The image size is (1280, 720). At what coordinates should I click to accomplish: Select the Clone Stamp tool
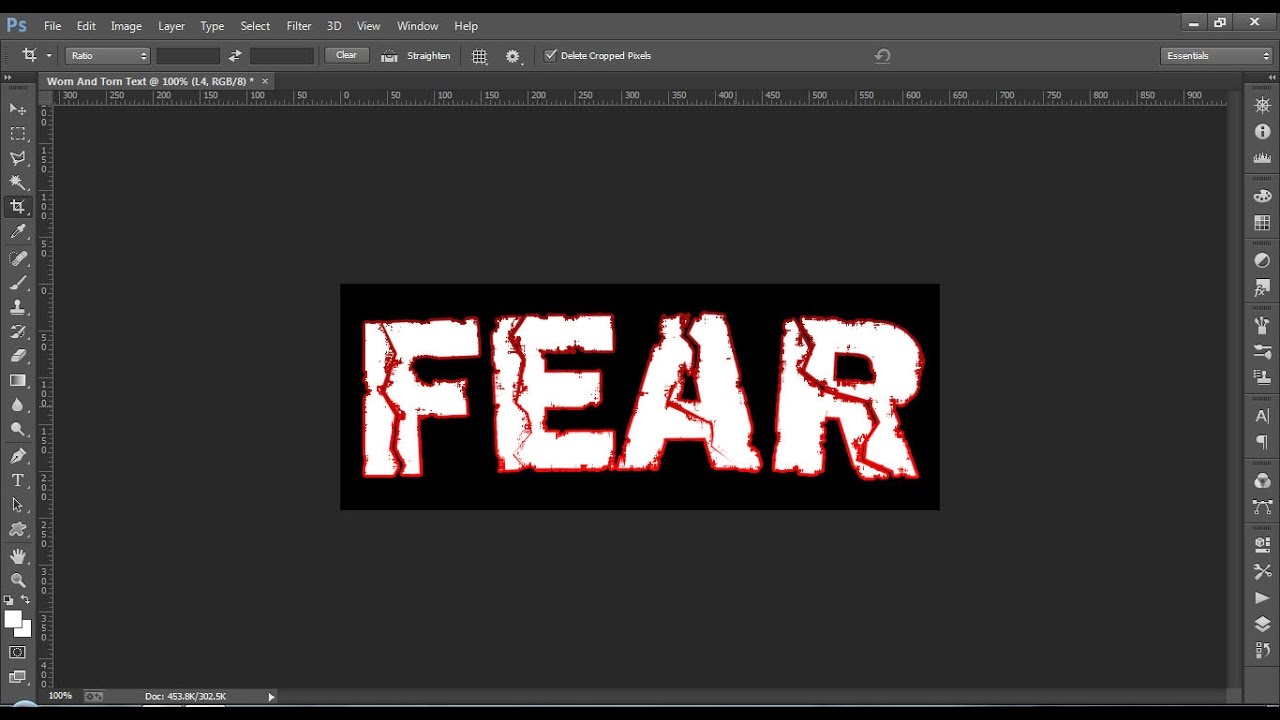18,307
